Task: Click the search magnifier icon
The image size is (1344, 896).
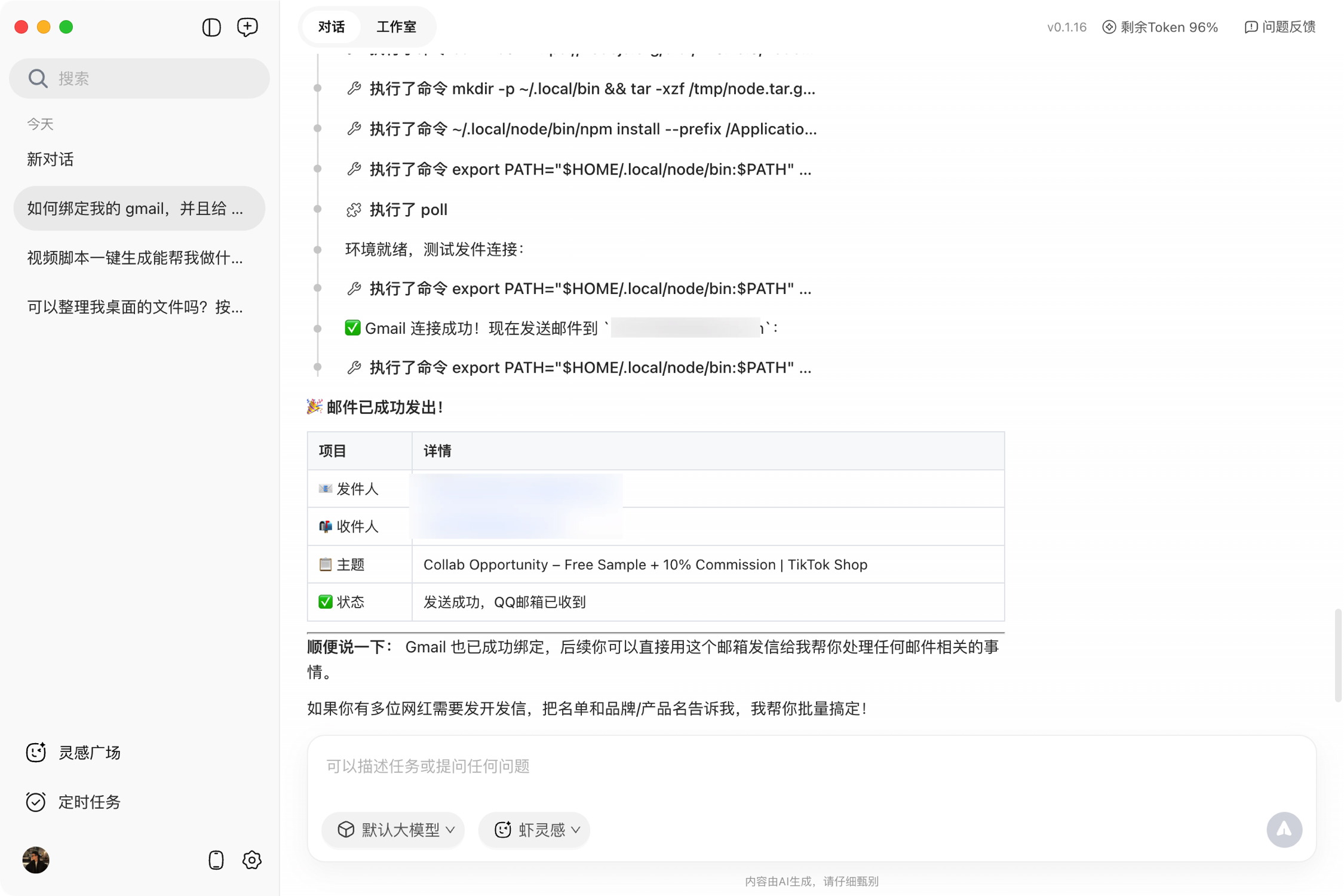Action: click(38, 78)
